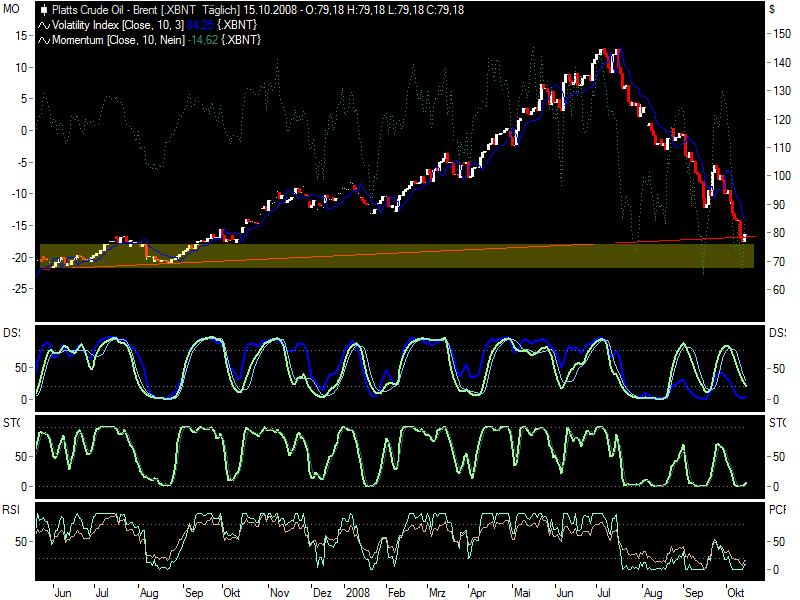Click the left DSS panel label
Screen dimensions: 800x600
[x=11, y=332]
